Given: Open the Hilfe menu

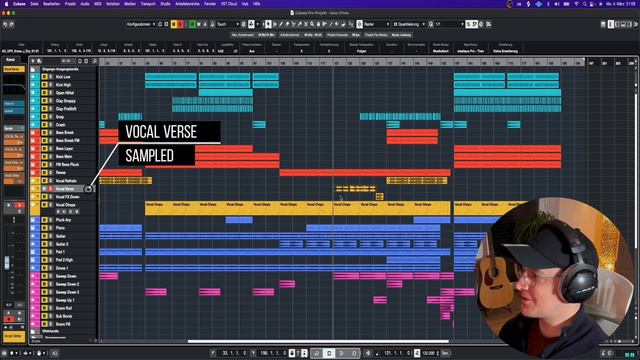Looking at the screenshot, I should (256, 4).
